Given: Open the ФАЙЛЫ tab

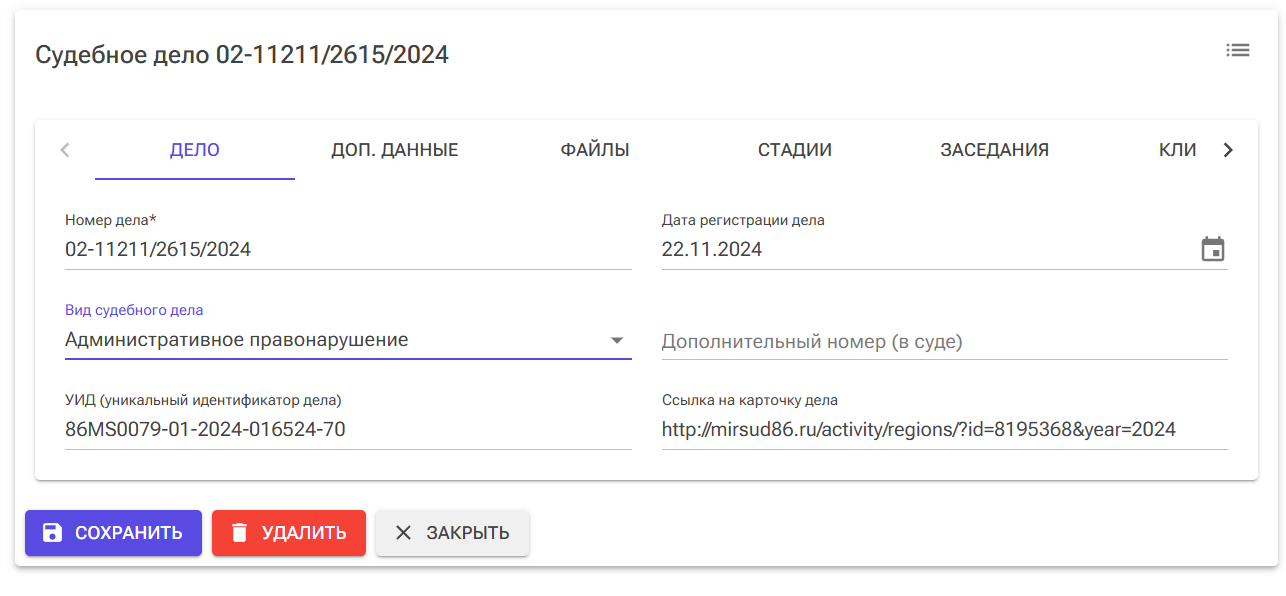Looking at the screenshot, I should [x=594, y=150].
